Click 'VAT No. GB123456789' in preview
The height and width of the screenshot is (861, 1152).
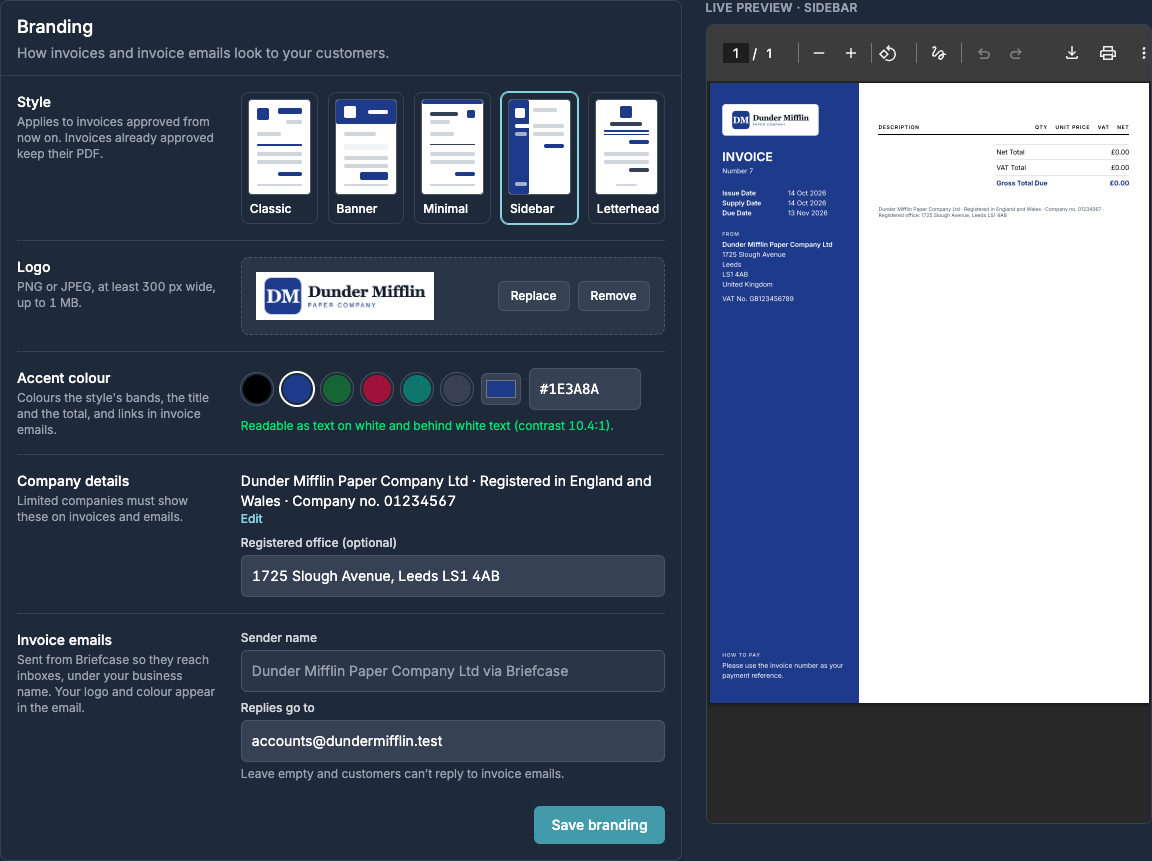pos(757,299)
